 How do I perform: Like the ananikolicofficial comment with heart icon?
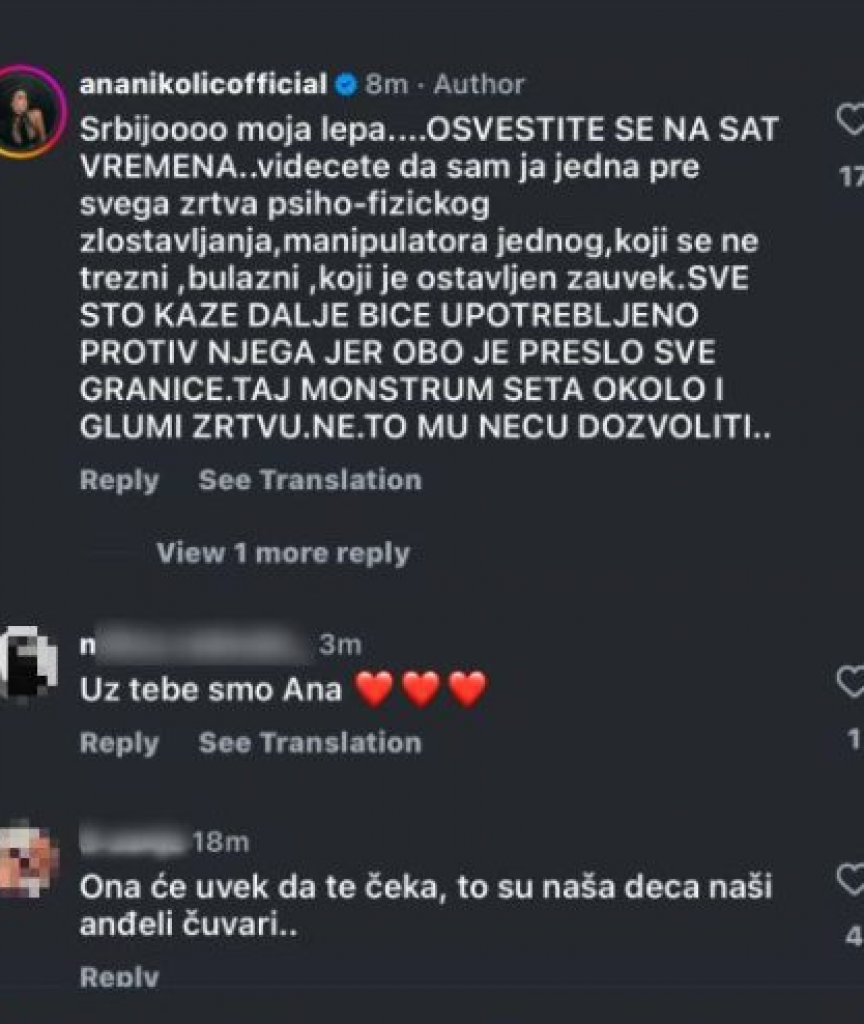point(851,120)
